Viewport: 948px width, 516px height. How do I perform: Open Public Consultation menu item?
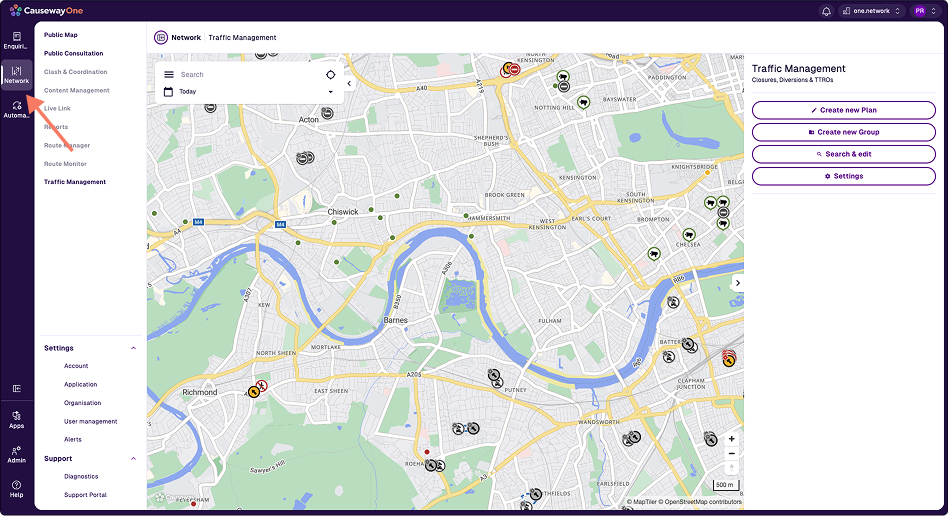[74, 54]
